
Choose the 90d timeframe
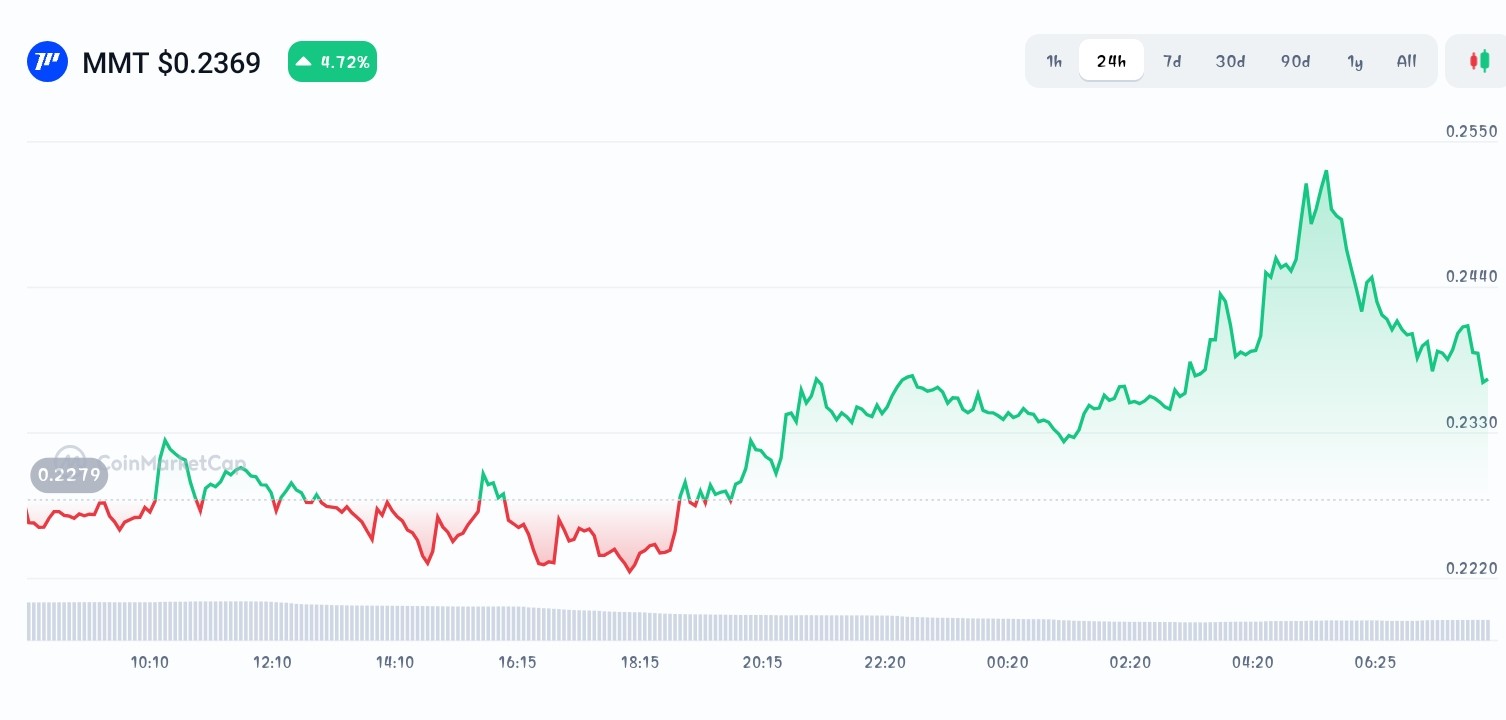[1295, 61]
